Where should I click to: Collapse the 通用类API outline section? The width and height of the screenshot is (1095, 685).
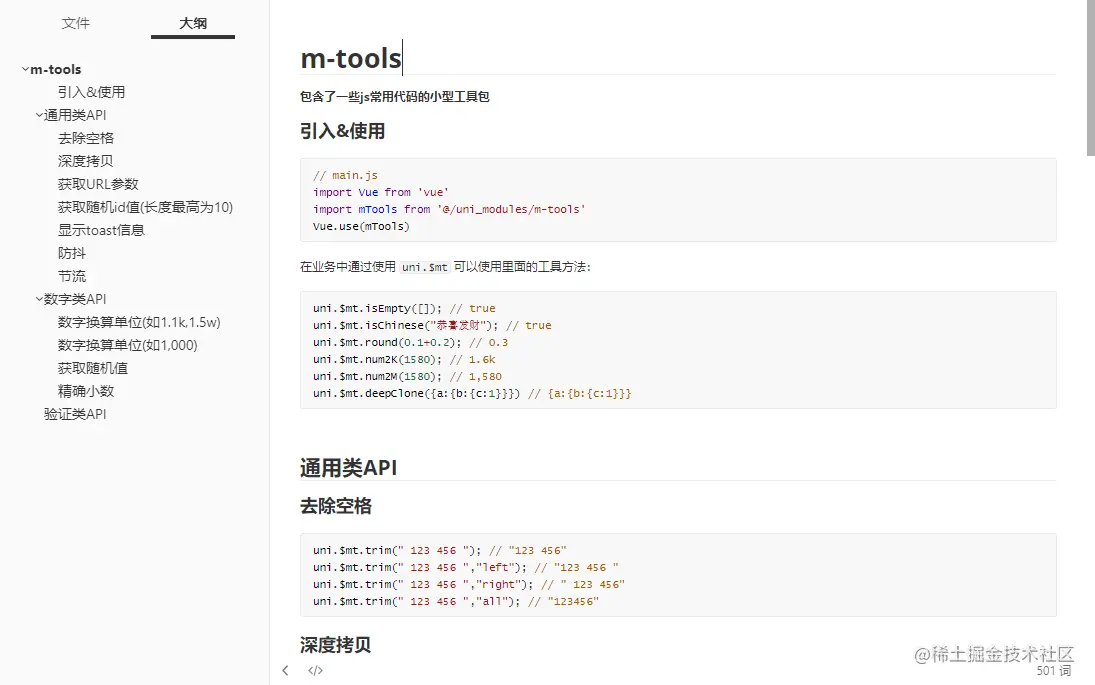[39, 115]
